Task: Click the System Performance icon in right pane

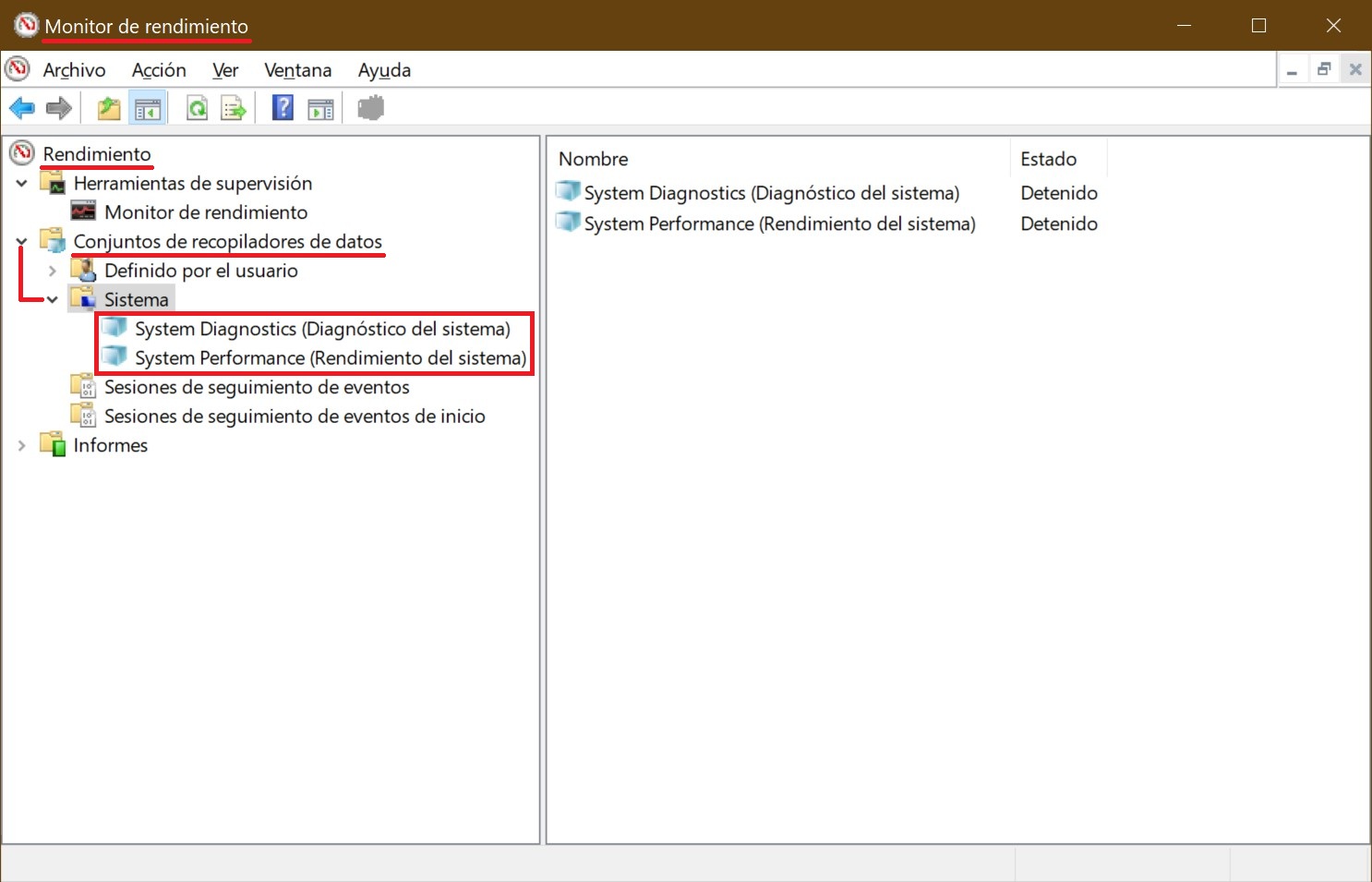Action: (x=568, y=223)
